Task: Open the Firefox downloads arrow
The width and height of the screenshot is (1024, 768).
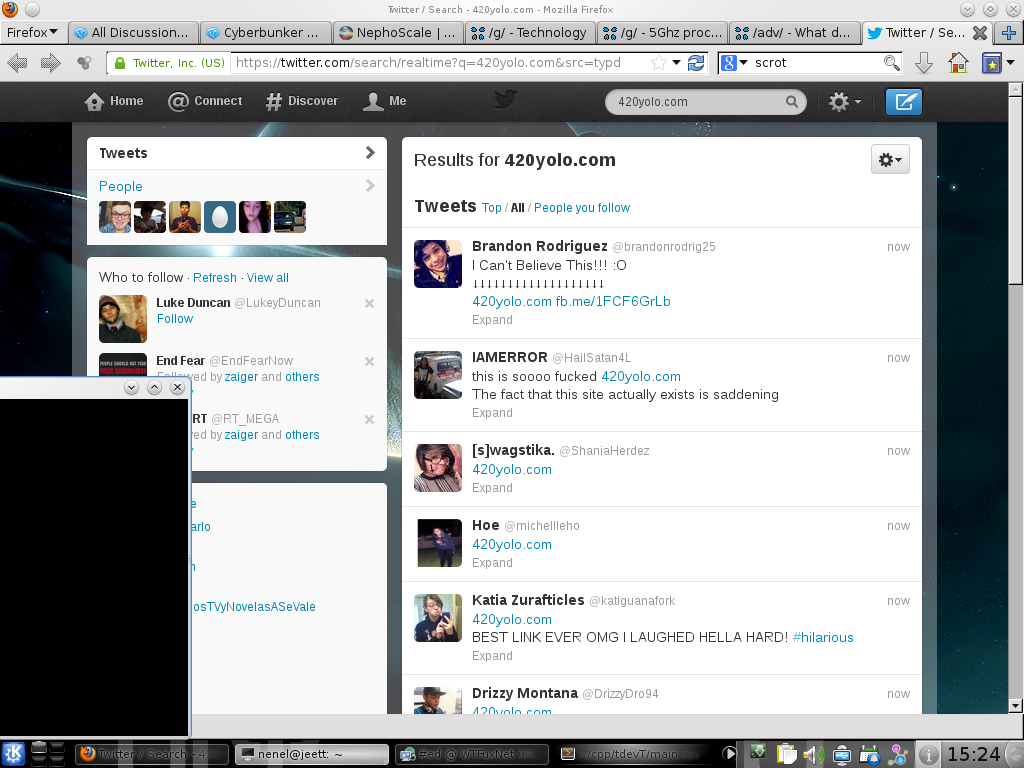Action: [x=923, y=63]
